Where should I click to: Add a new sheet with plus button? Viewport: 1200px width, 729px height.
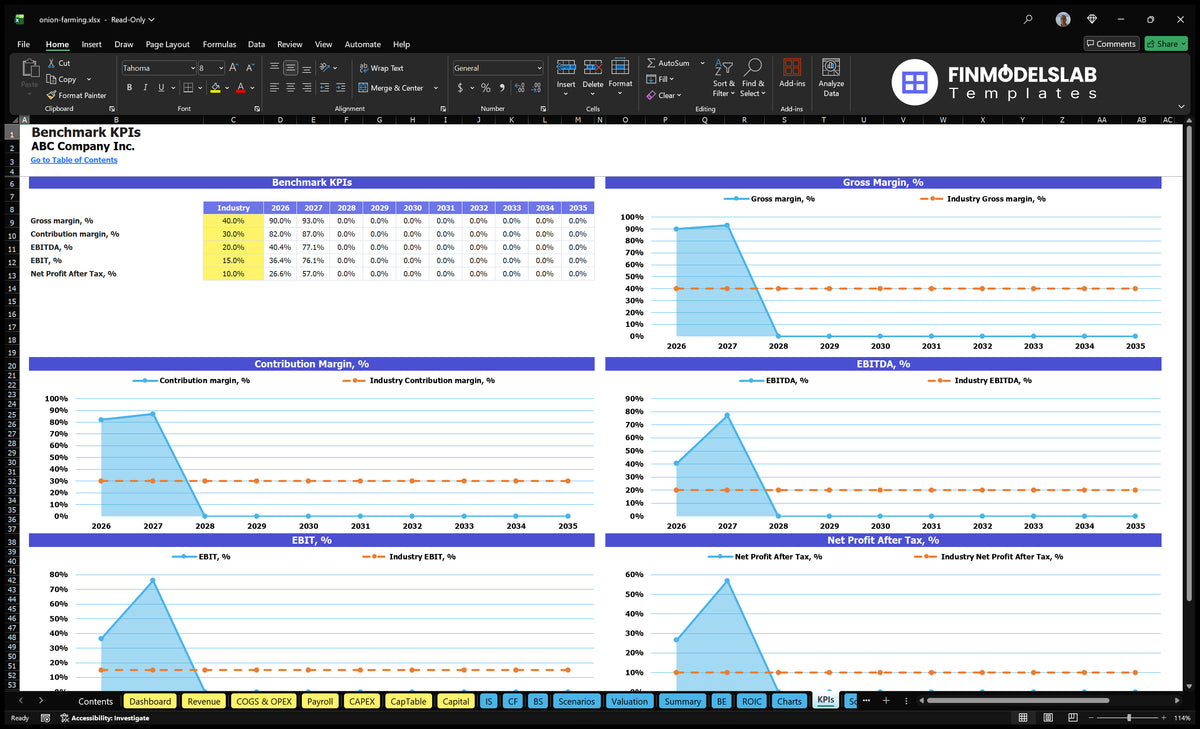885,701
